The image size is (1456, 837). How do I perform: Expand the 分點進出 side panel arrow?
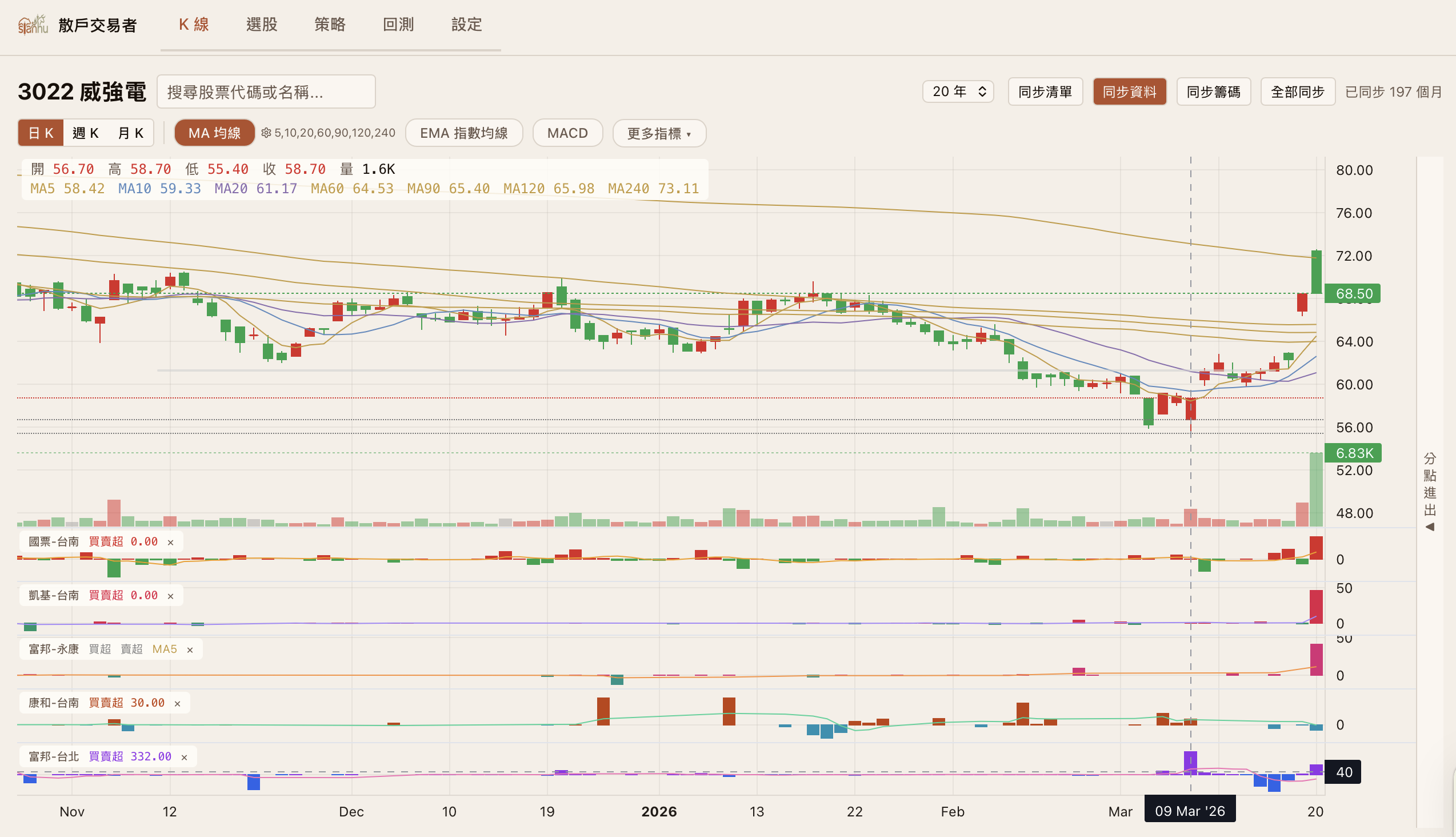coord(1430,527)
